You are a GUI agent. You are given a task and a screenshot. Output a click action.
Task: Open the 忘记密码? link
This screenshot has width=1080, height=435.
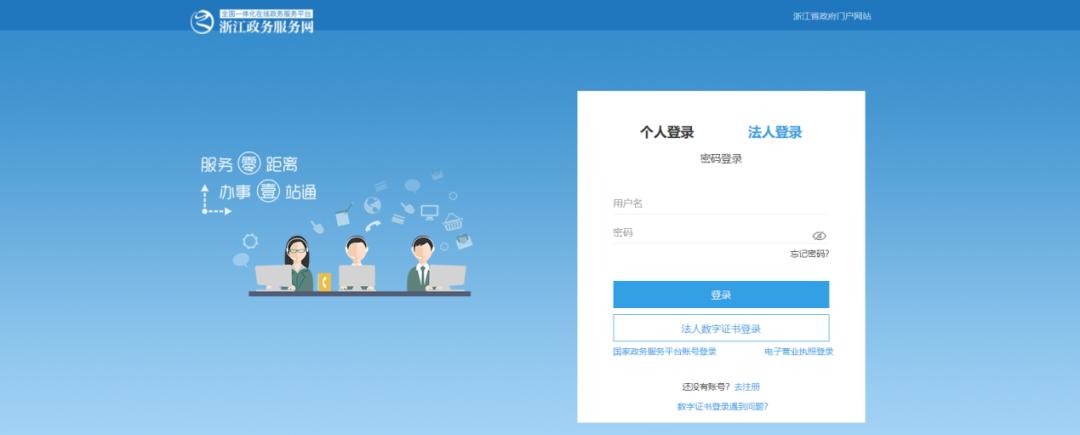click(x=809, y=254)
